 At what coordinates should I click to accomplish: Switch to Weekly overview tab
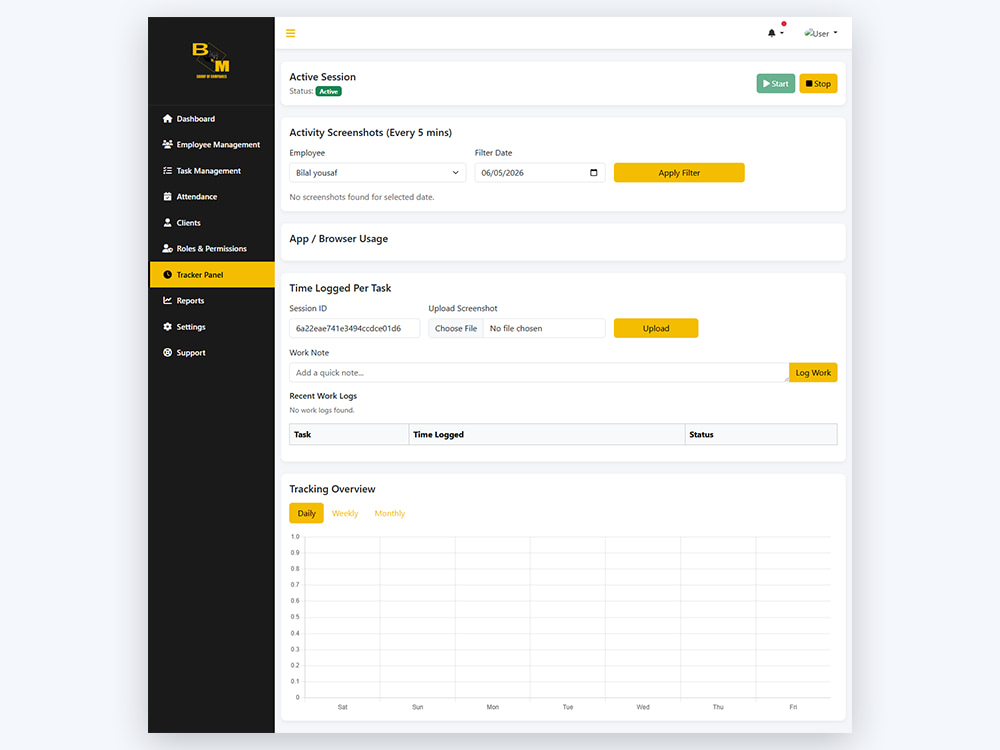pos(345,513)
